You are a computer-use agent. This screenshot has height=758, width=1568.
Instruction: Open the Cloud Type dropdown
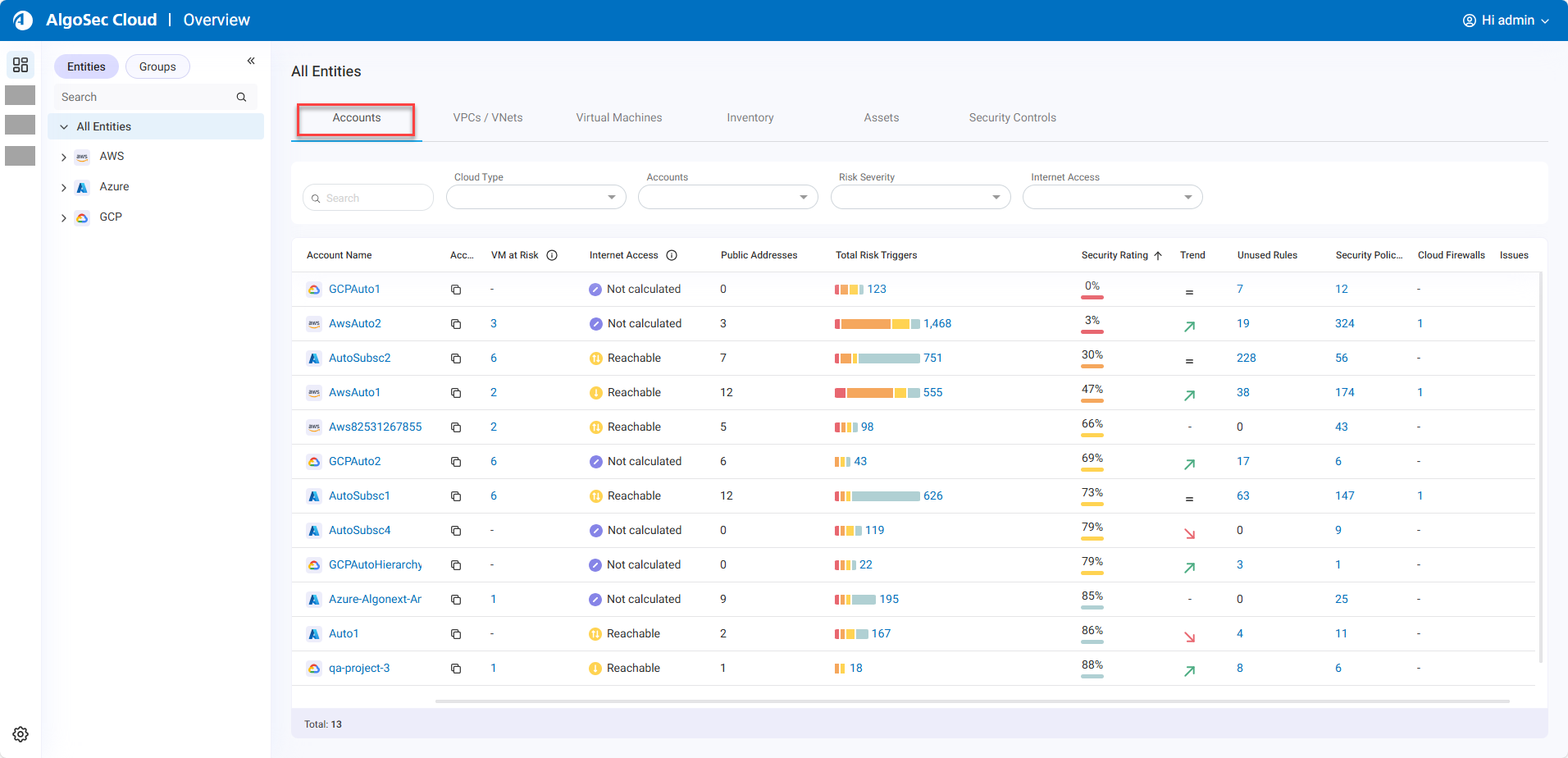[536, 197]
